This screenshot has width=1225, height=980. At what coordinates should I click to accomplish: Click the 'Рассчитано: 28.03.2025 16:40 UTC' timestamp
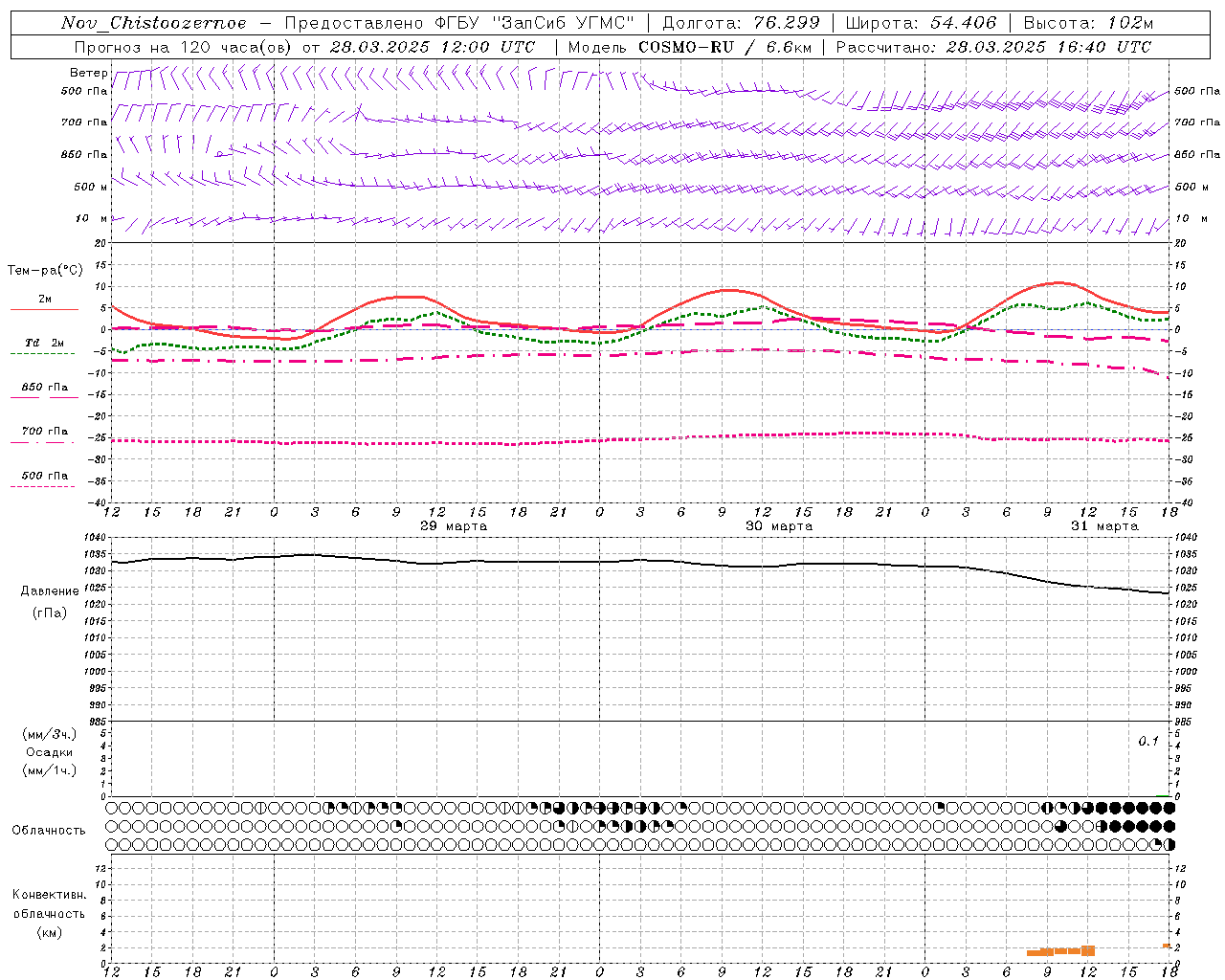pyautogui.click(x=993, y=47)
